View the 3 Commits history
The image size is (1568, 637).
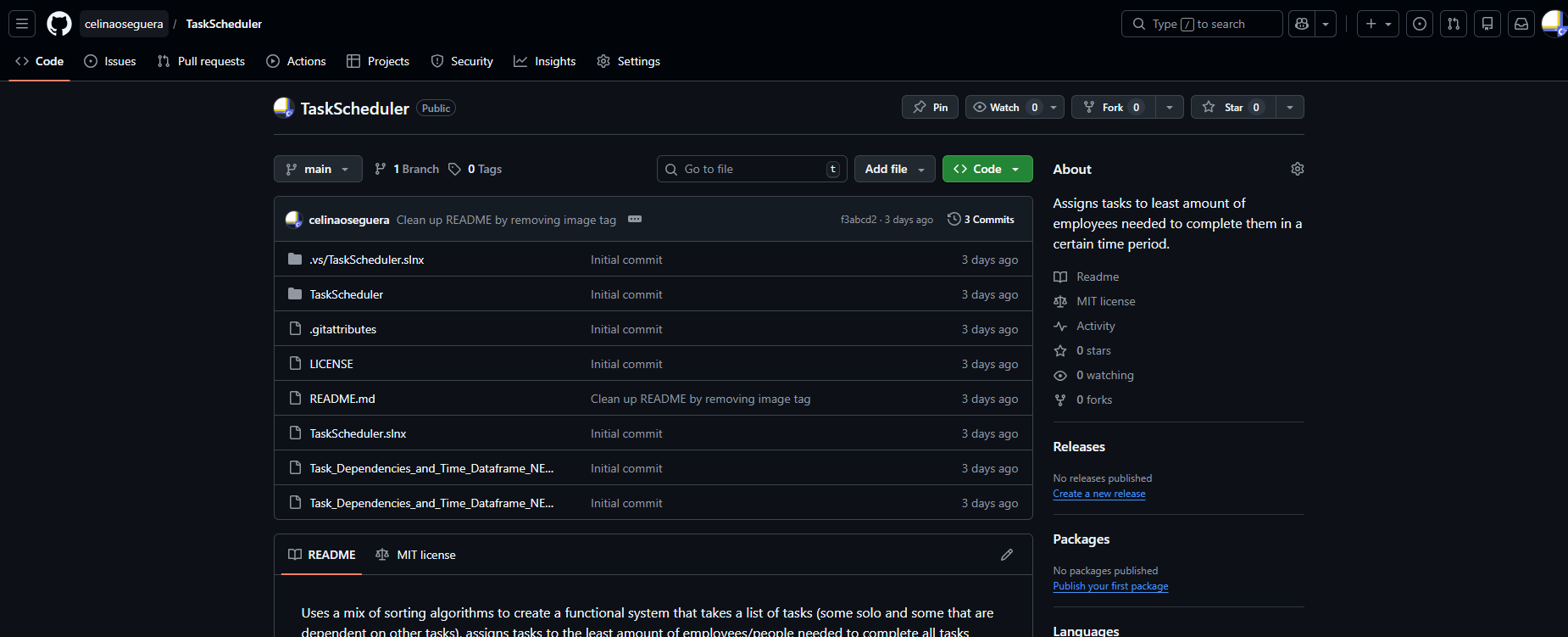pyautogui.click(x=981, y=219)
